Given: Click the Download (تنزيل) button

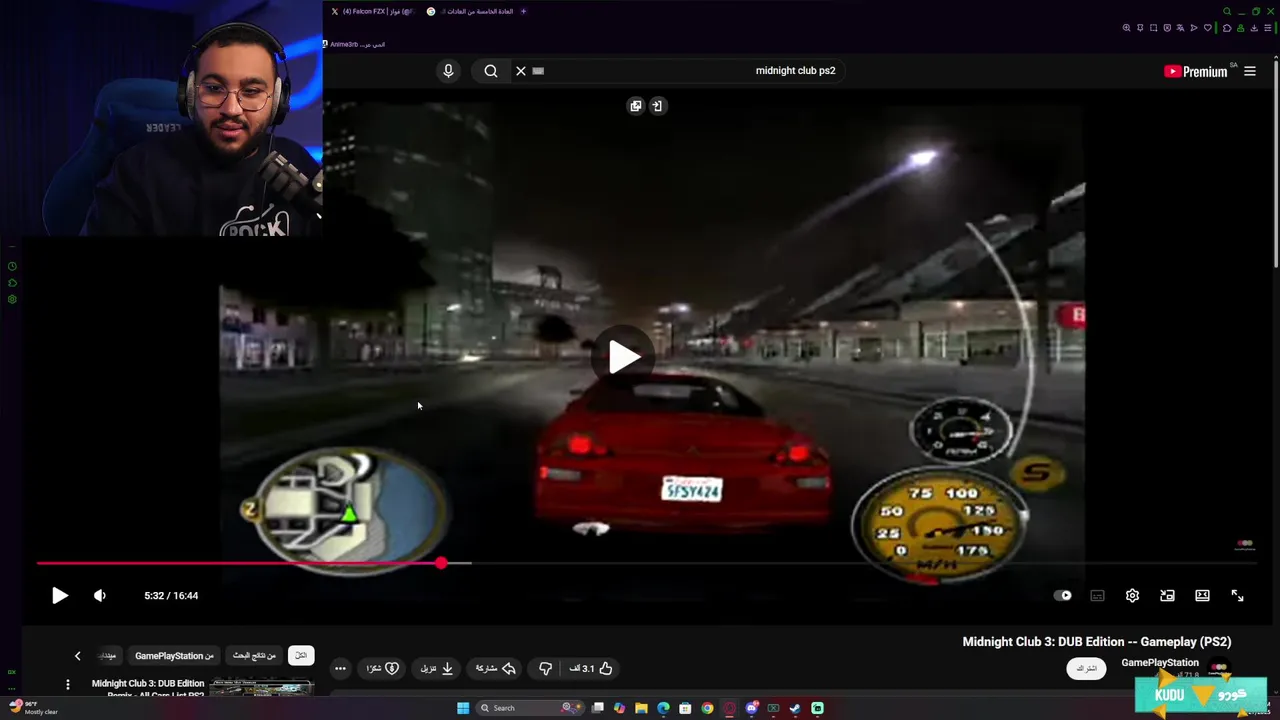Looking at the screenshot, I should tap(437, 668).
